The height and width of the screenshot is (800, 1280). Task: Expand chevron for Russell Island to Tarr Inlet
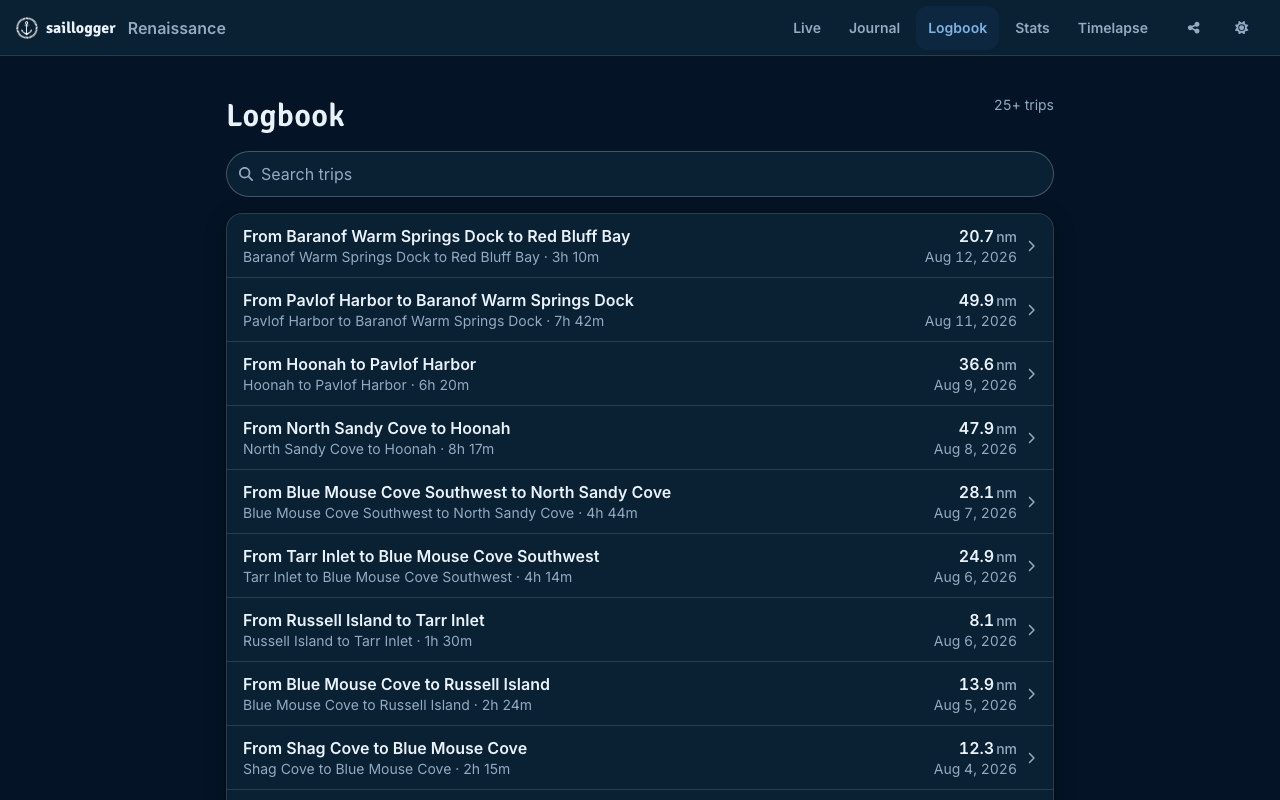1031,630
